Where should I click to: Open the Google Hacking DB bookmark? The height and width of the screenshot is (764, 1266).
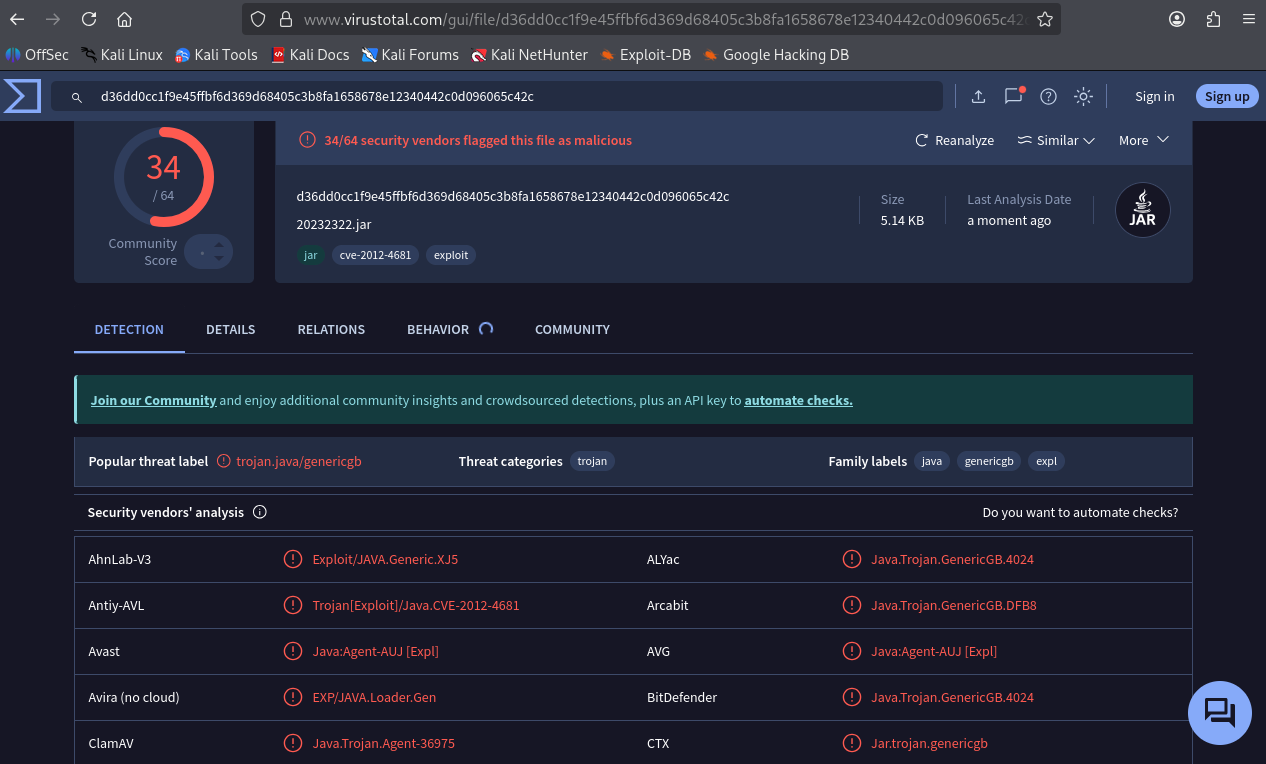point(776,55)
